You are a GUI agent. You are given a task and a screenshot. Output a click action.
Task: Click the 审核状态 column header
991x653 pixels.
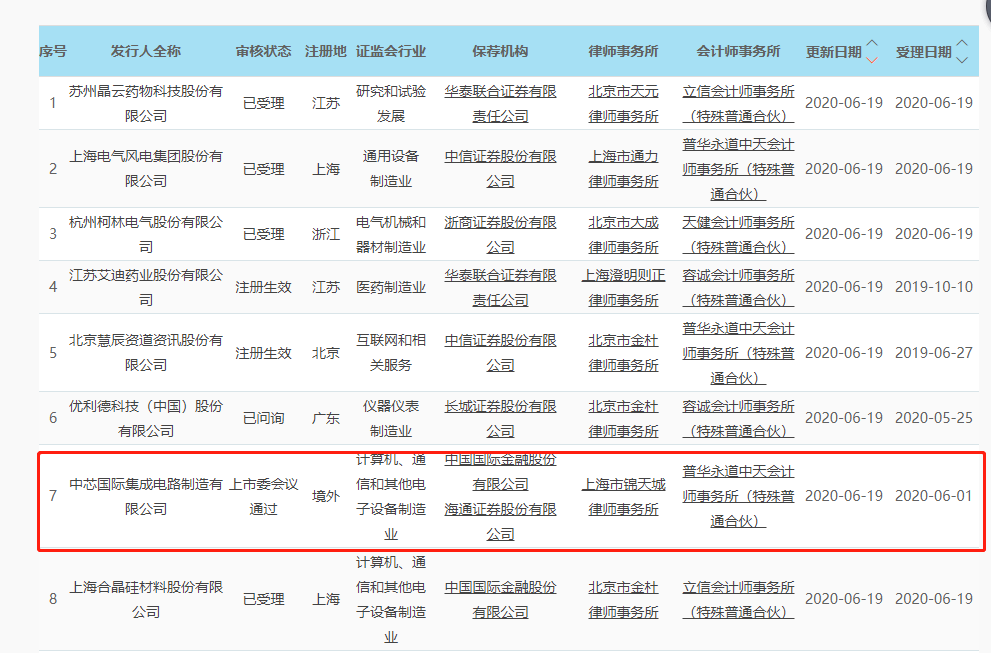click(x=264, y=51)
